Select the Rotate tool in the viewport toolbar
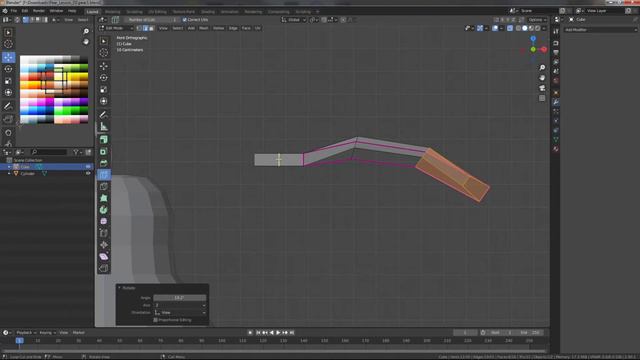Image resolution: width=640 pixels, height=360 pixels. click(x=104, y=78)
